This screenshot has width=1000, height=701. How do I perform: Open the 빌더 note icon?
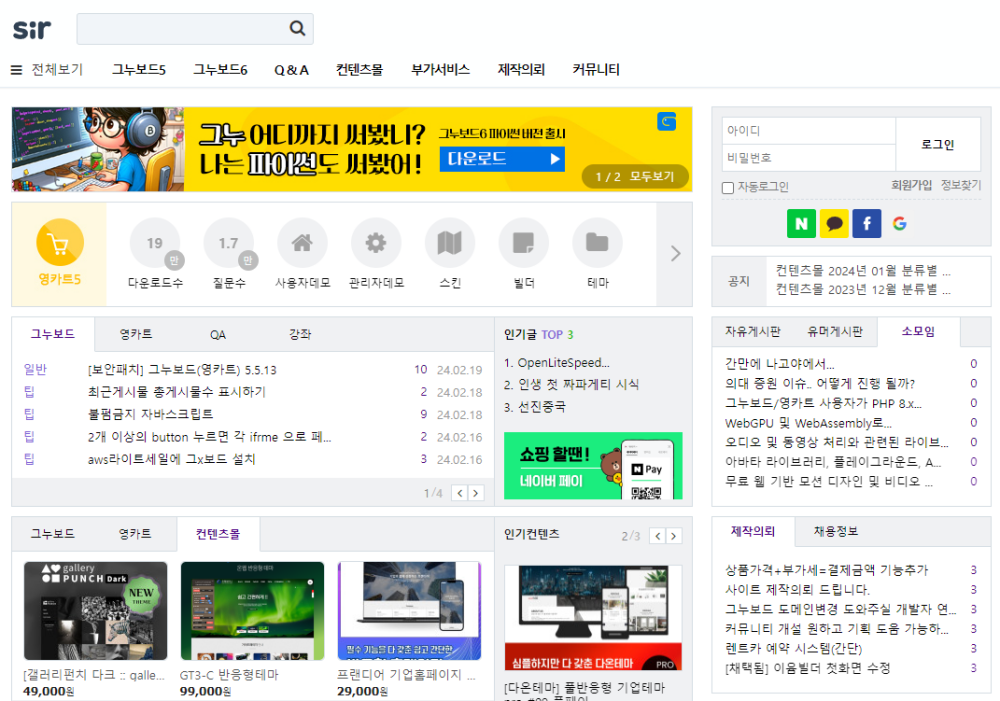point(524,243)
